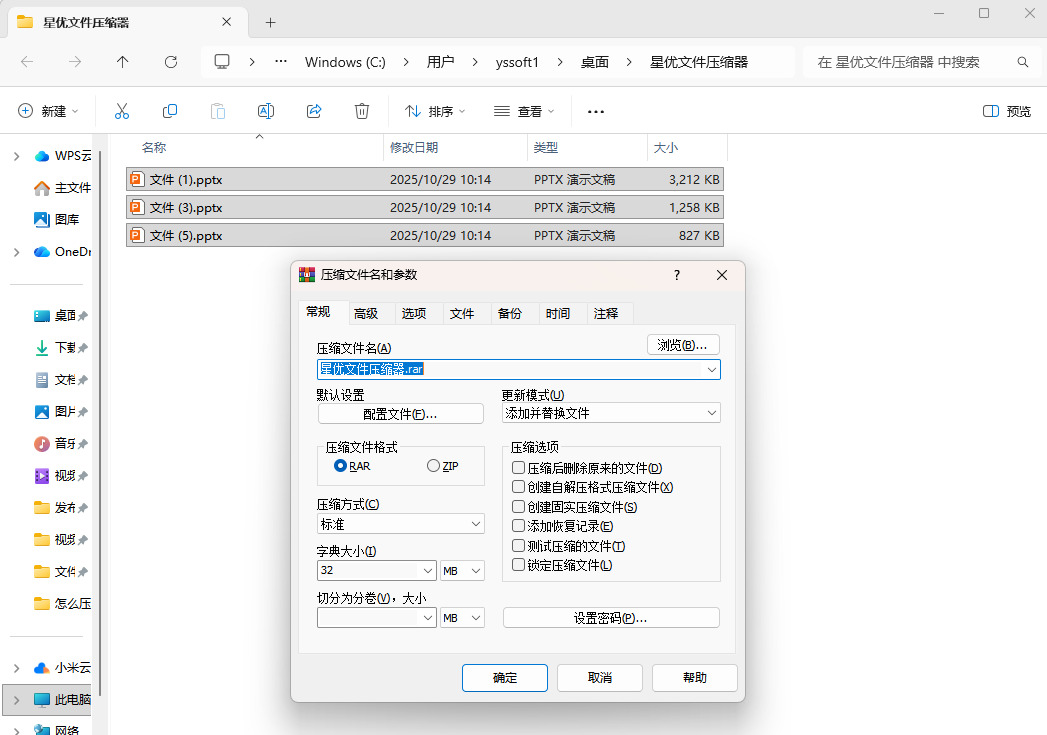The image size is (1047, 735).
Task: Open 主文件 home in the sidebar
Action: pos(63,188)
